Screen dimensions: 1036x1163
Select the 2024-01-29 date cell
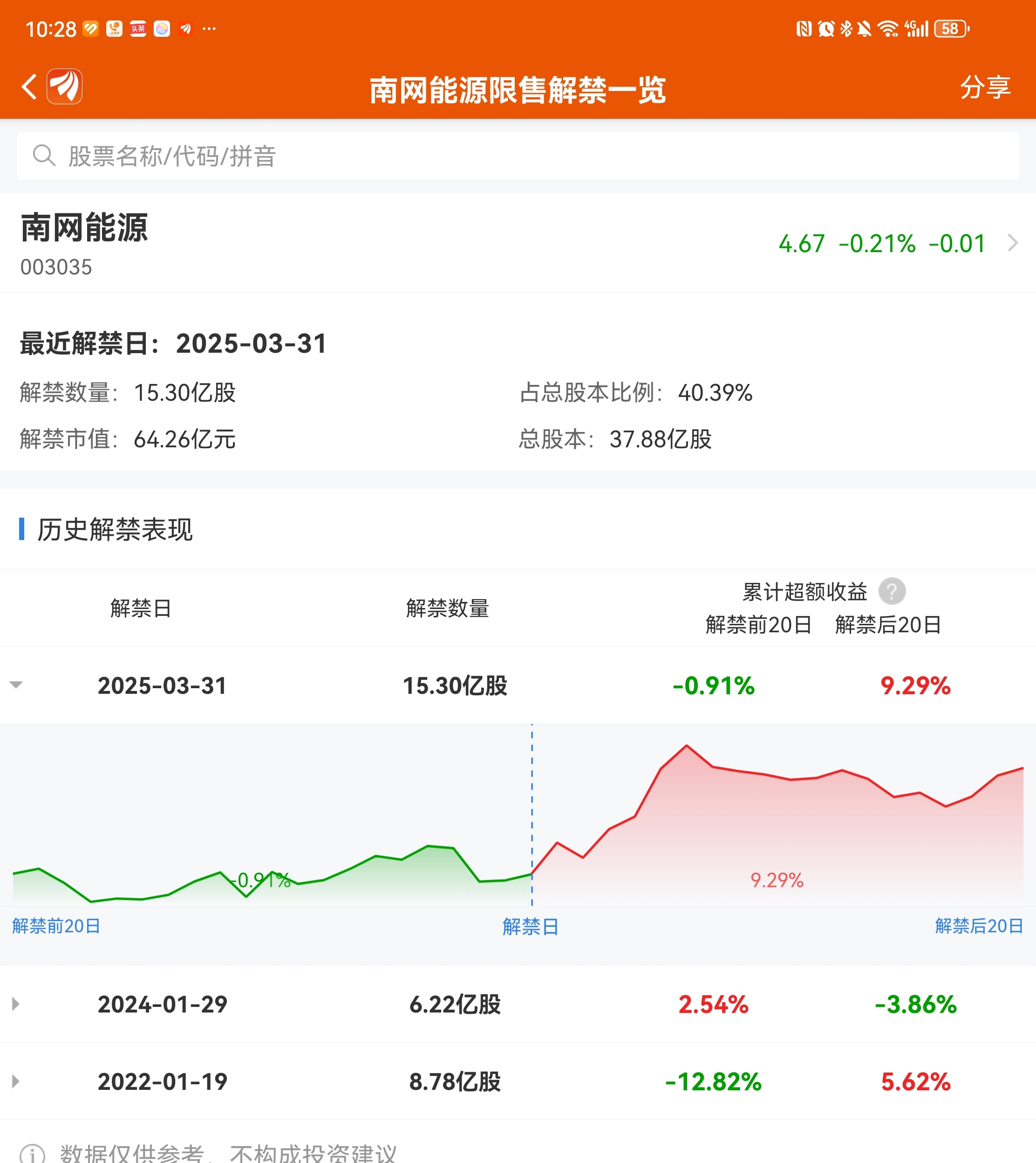point(162,1004)
